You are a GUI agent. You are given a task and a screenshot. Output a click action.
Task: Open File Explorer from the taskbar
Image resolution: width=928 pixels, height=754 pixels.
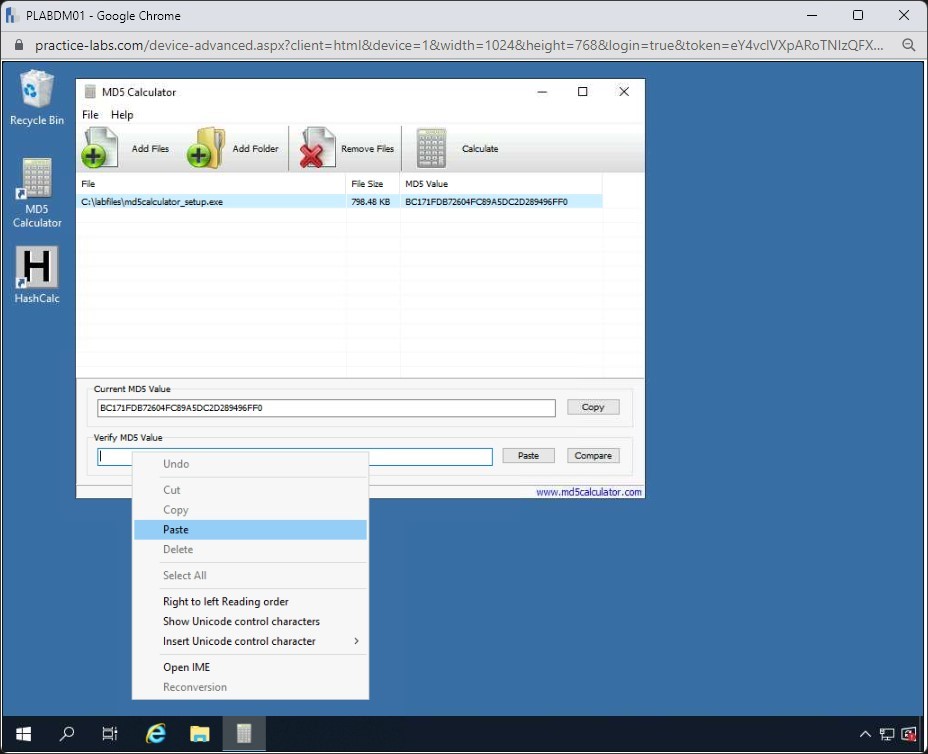click(x=199, y=734)
